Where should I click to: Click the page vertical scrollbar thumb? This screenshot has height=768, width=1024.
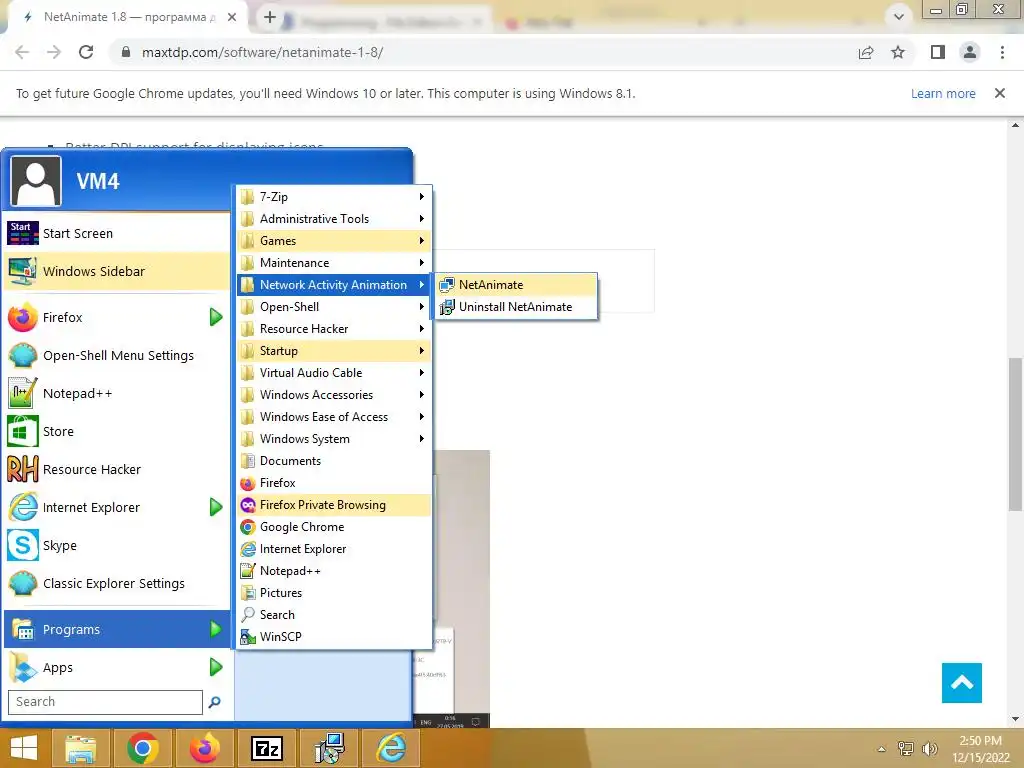(1015, 434)
